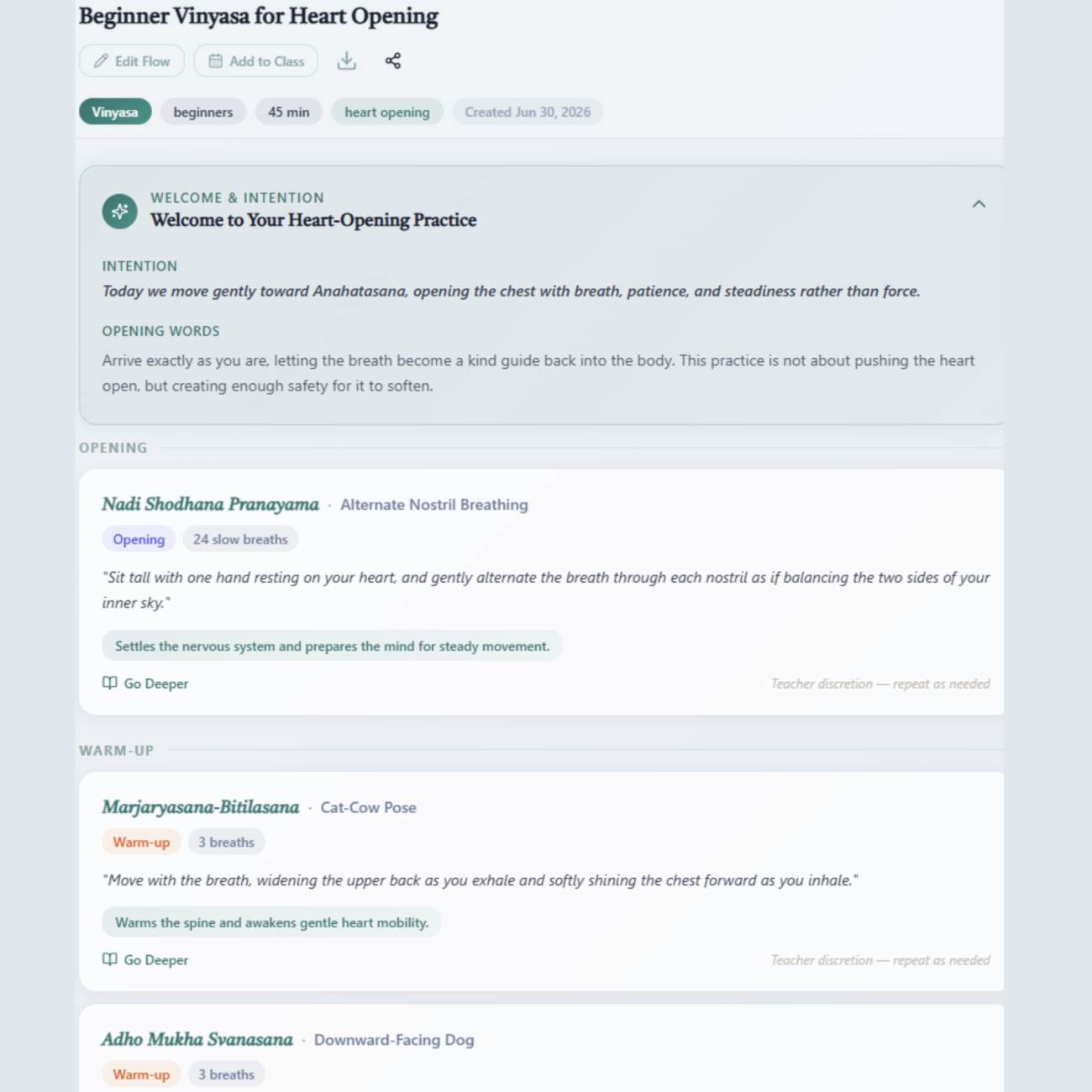Click the pencil icon in Edit Flow
The width and height of the screenshot is (1092, 1092).
click(x=101, y=61)
